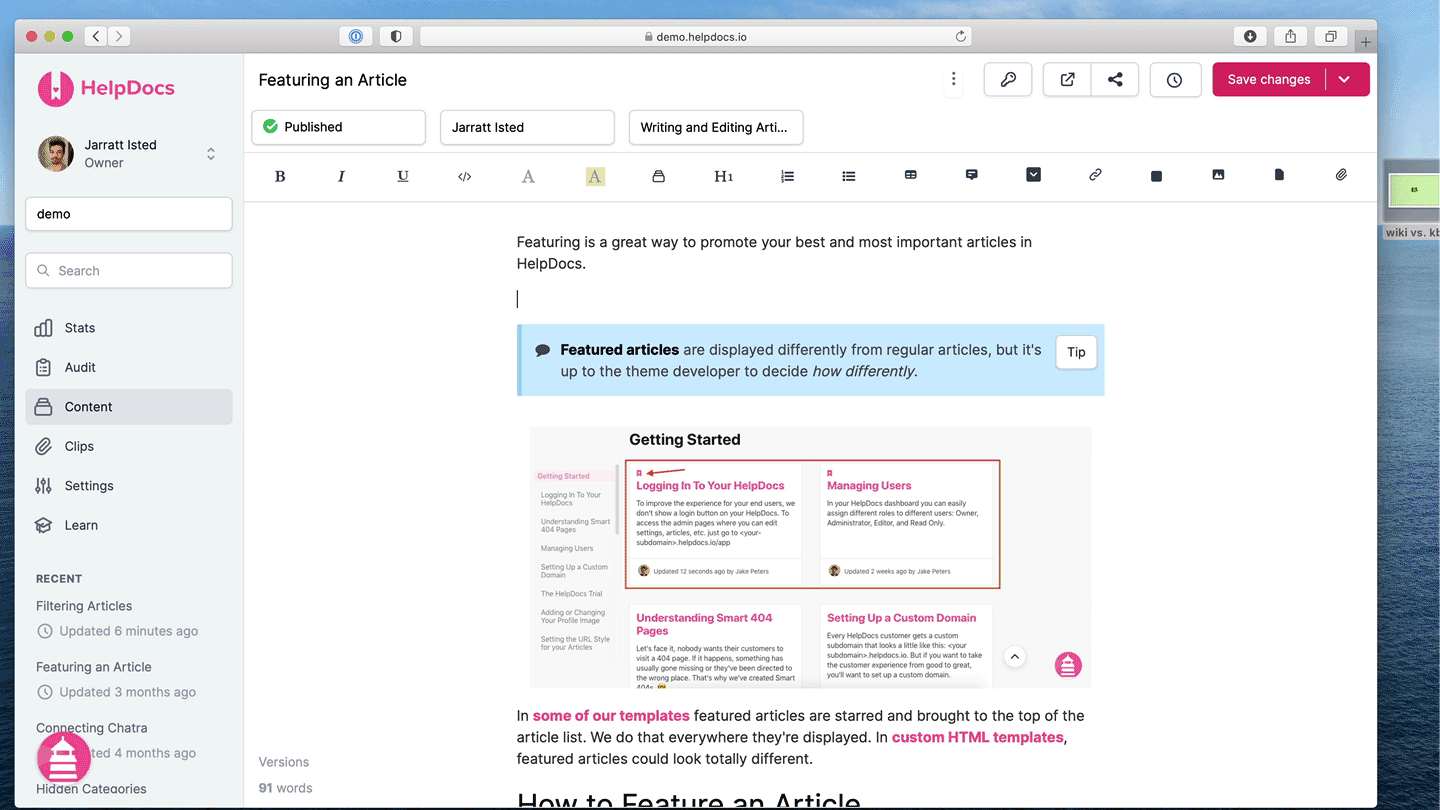Open Settings in sidebar
Screen dimensions: 1440x810
[x=129, y=486]
